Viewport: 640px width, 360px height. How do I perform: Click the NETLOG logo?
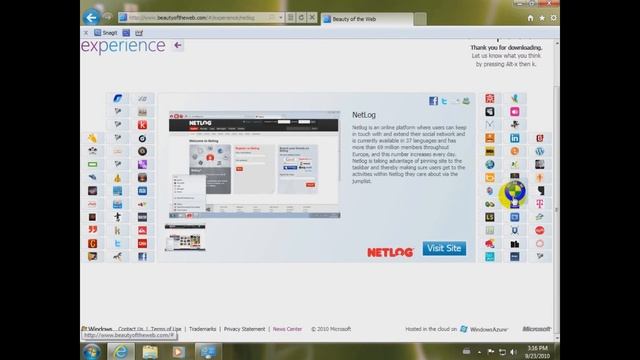[390, 252]
